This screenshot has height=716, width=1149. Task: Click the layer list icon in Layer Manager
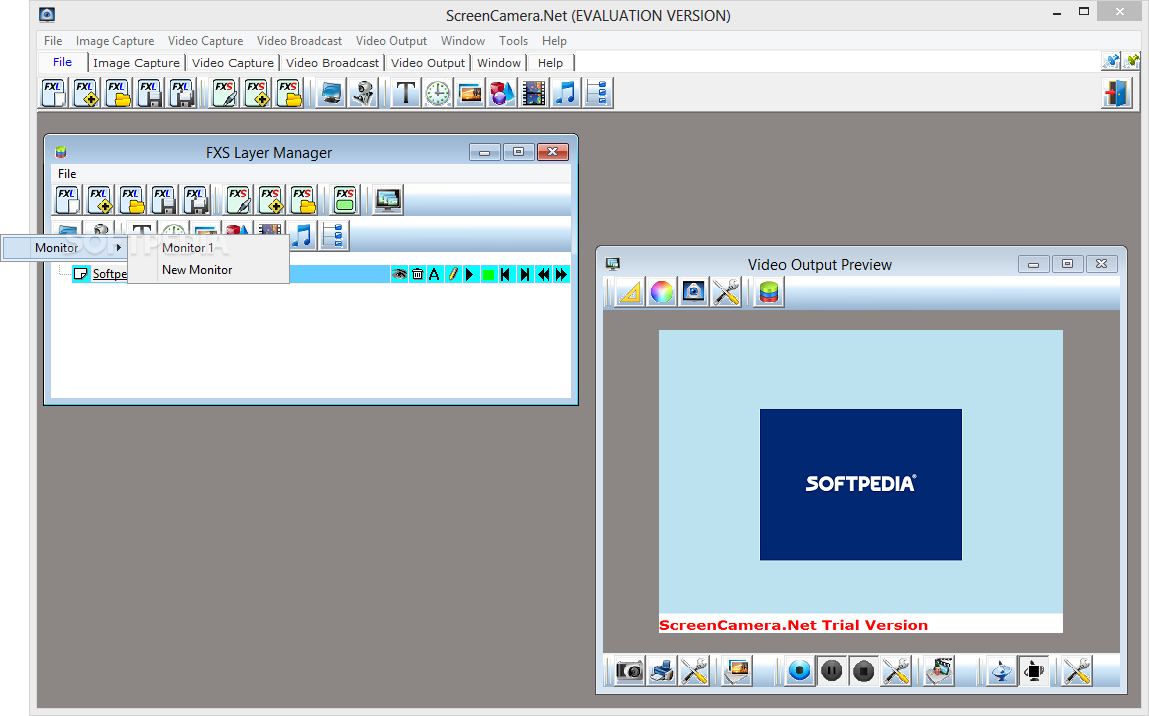point(333,236)
